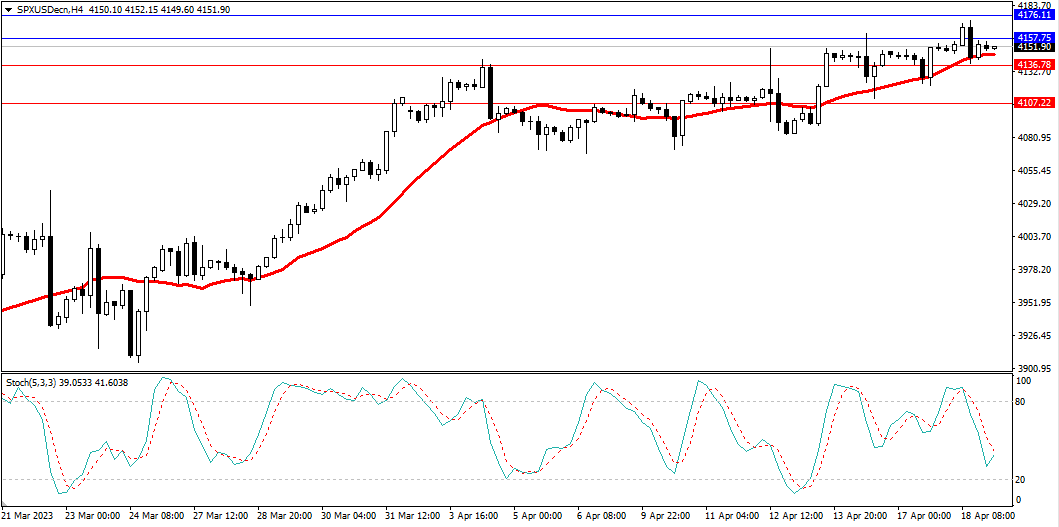Click the 28 Mar 20:00 time label

coord(284,516)
